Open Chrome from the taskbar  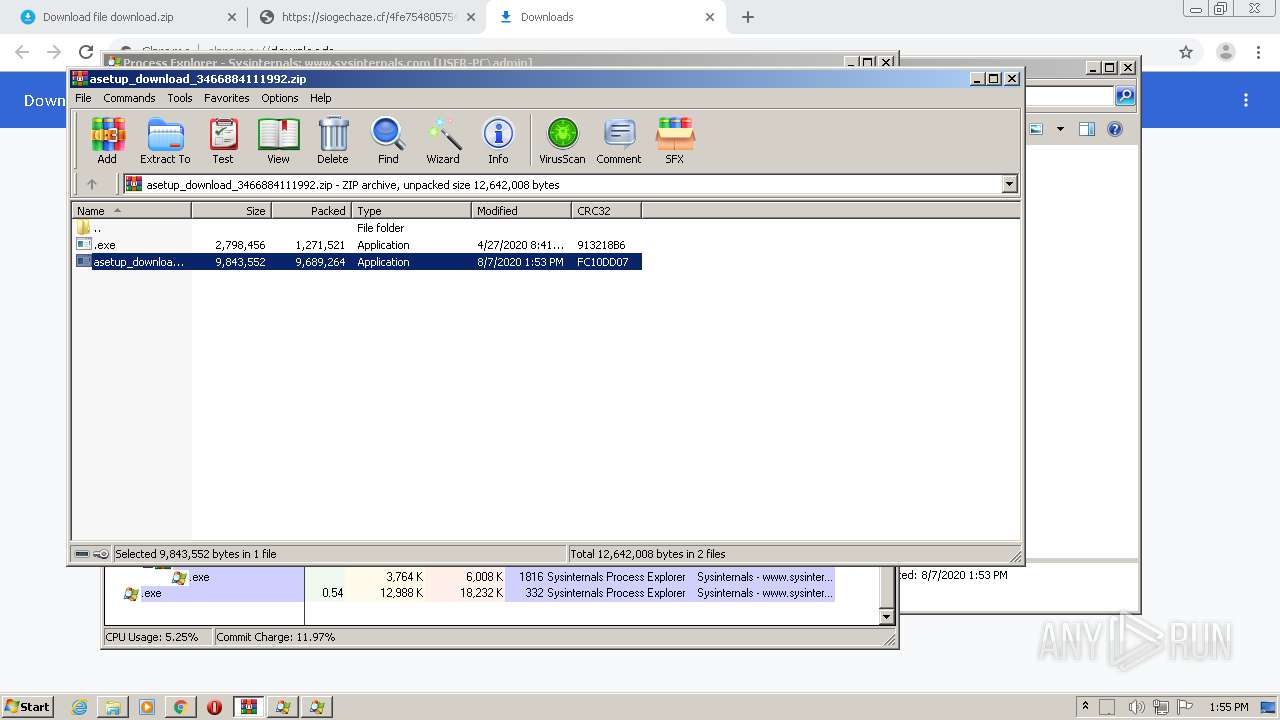coord(180,707)
